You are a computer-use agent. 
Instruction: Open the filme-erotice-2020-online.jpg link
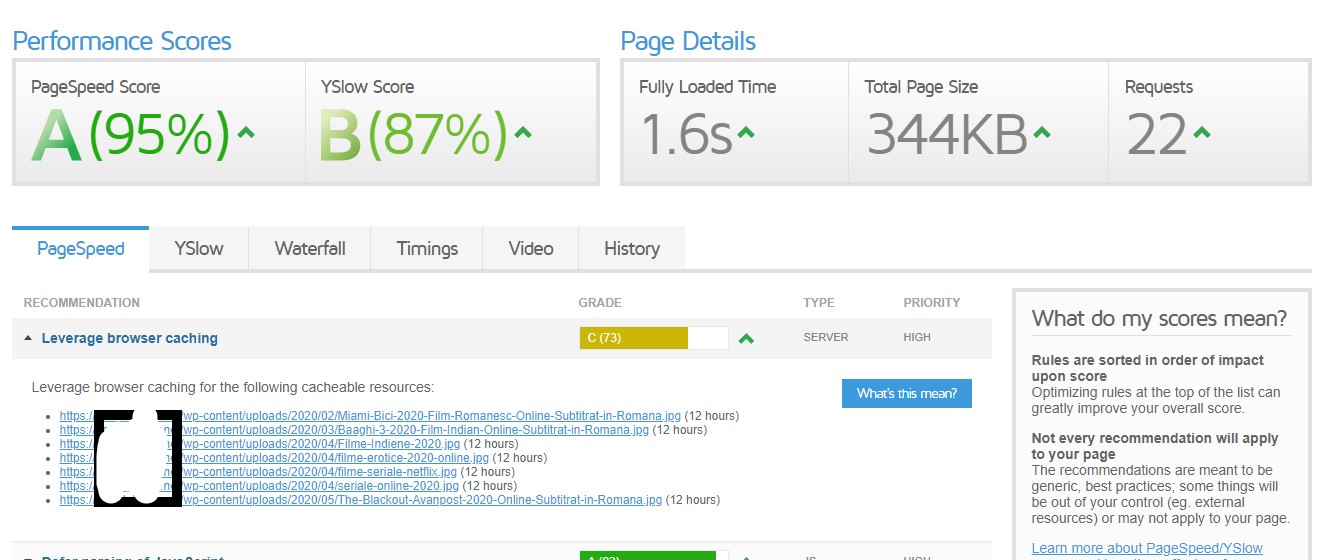tap(274, 458)
